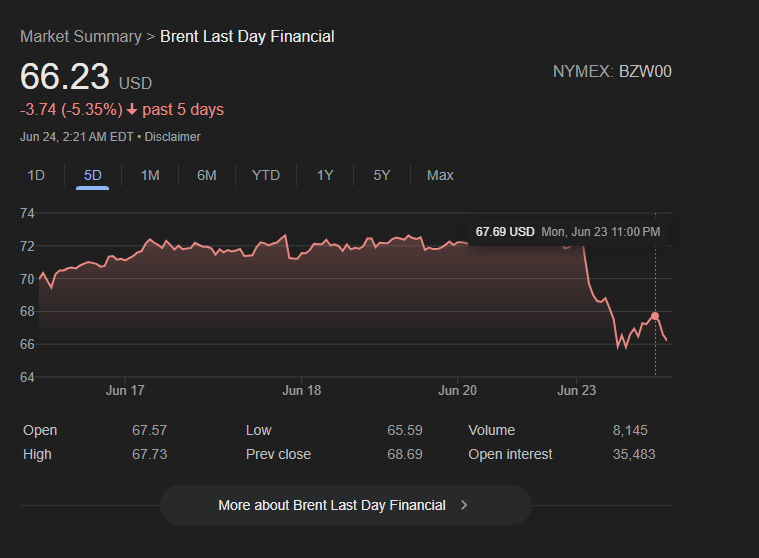Click the Jun 18 axis label
Screen dimensions: 759x558
pos(302,391)
